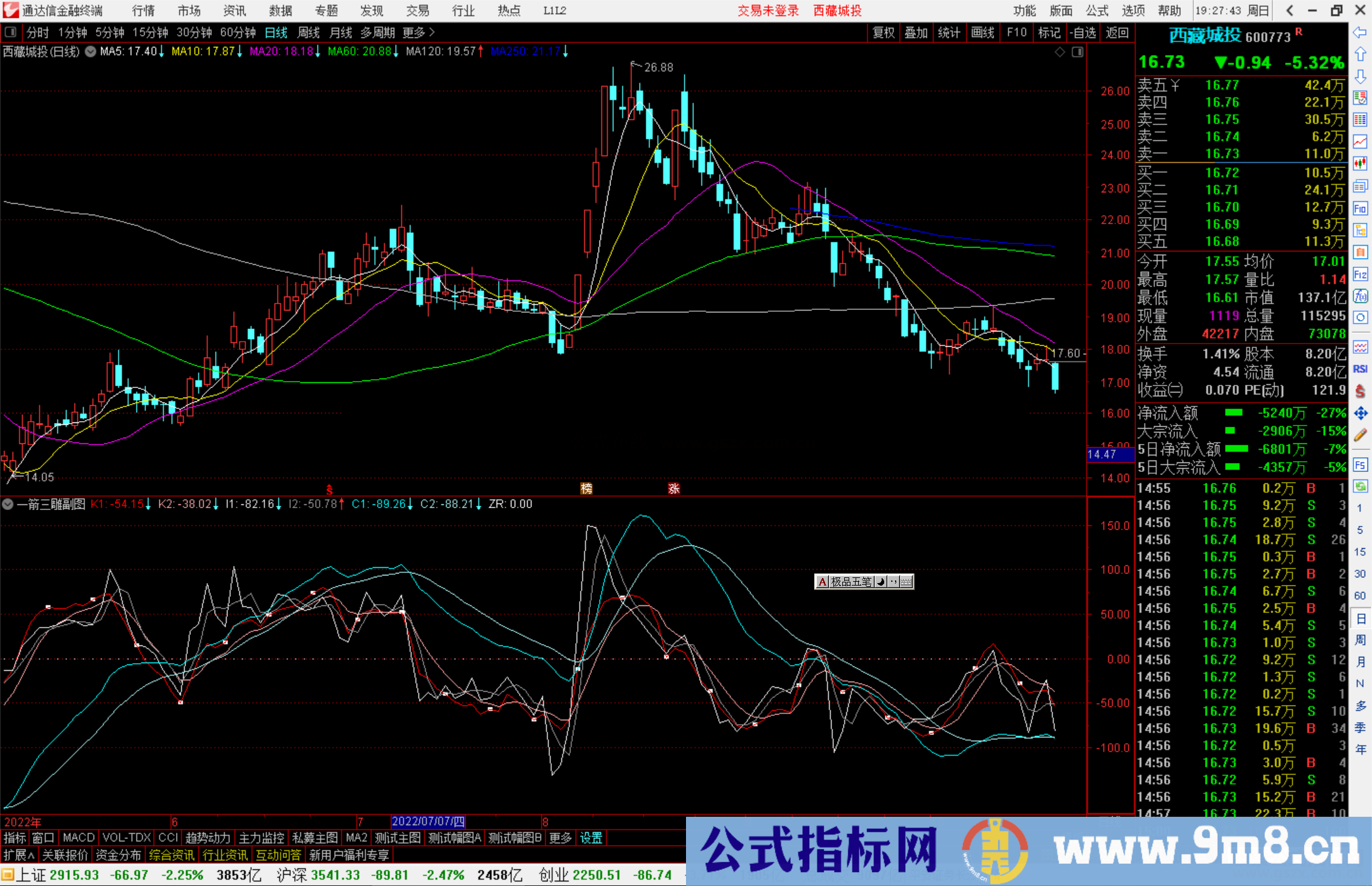1372x886 pixels.
Task: Select the pencil drawing tool icon
Action: coord(1360,435)
